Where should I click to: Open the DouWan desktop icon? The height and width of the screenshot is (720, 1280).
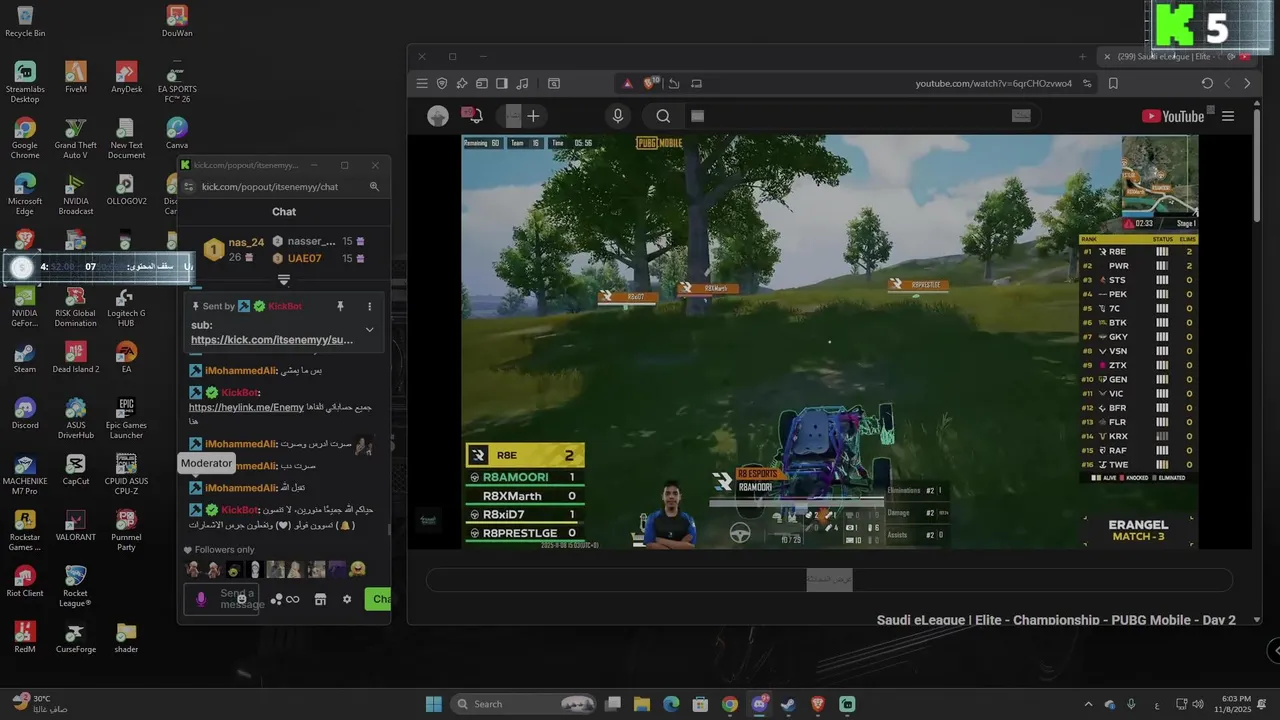click(x=177, y=21)
